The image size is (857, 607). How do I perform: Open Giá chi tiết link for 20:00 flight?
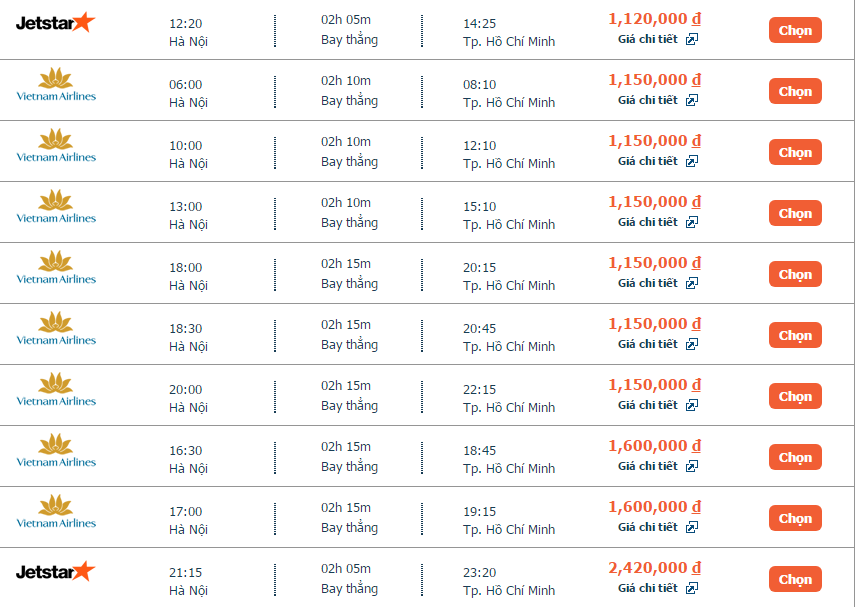click(x=648, y=405)
